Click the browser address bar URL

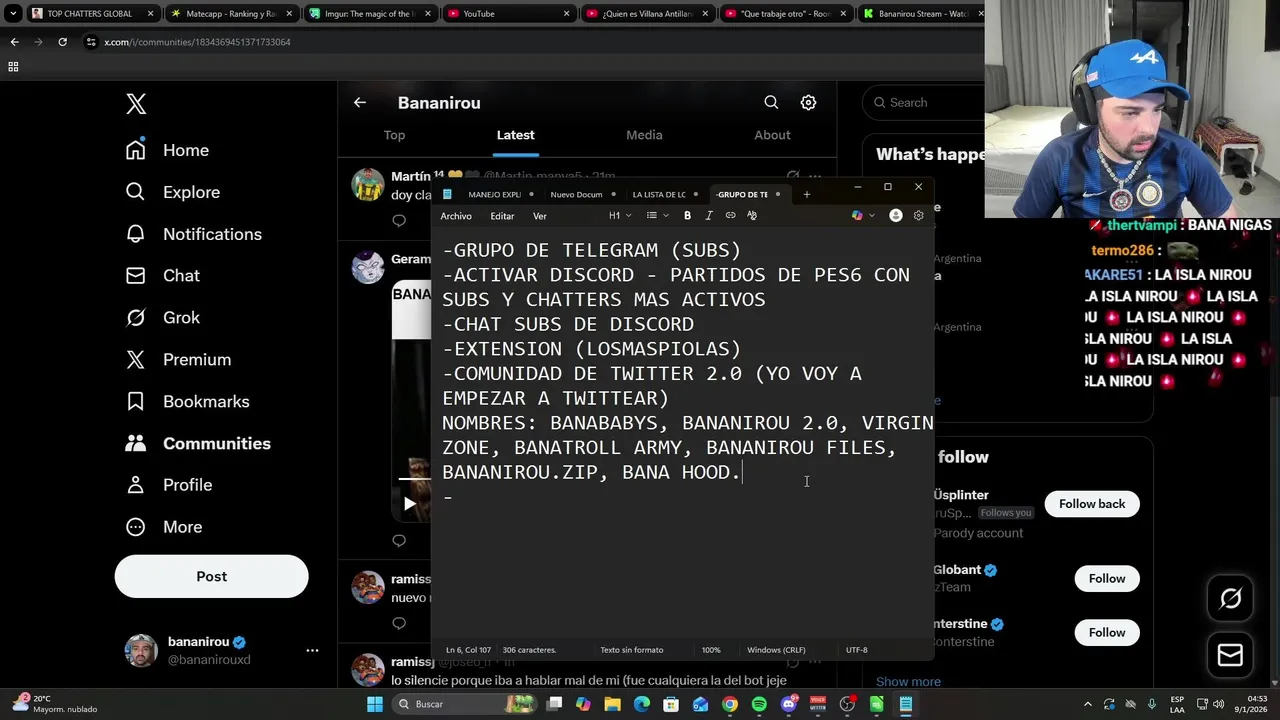(x=197, y=42)
